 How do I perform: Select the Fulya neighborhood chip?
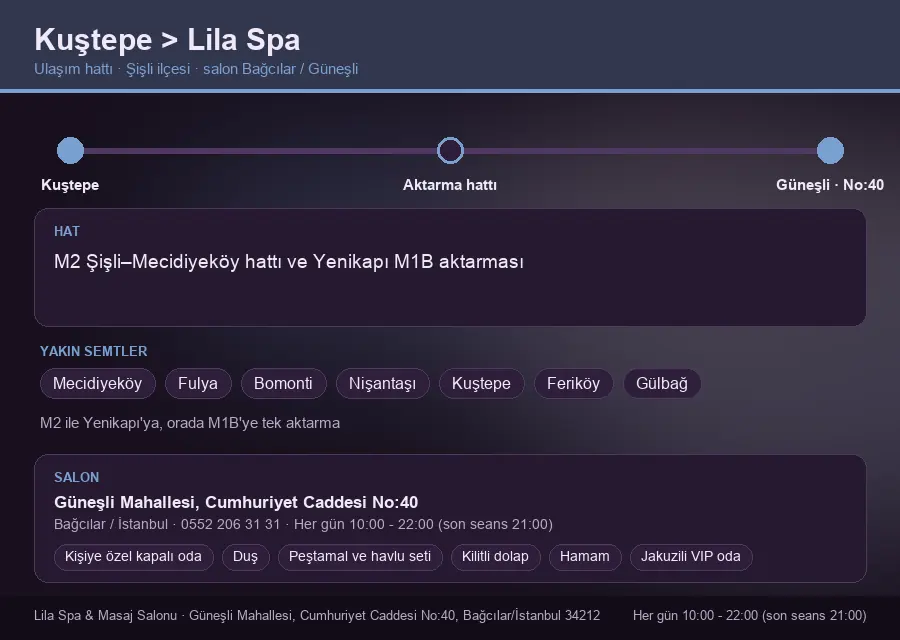198,383
